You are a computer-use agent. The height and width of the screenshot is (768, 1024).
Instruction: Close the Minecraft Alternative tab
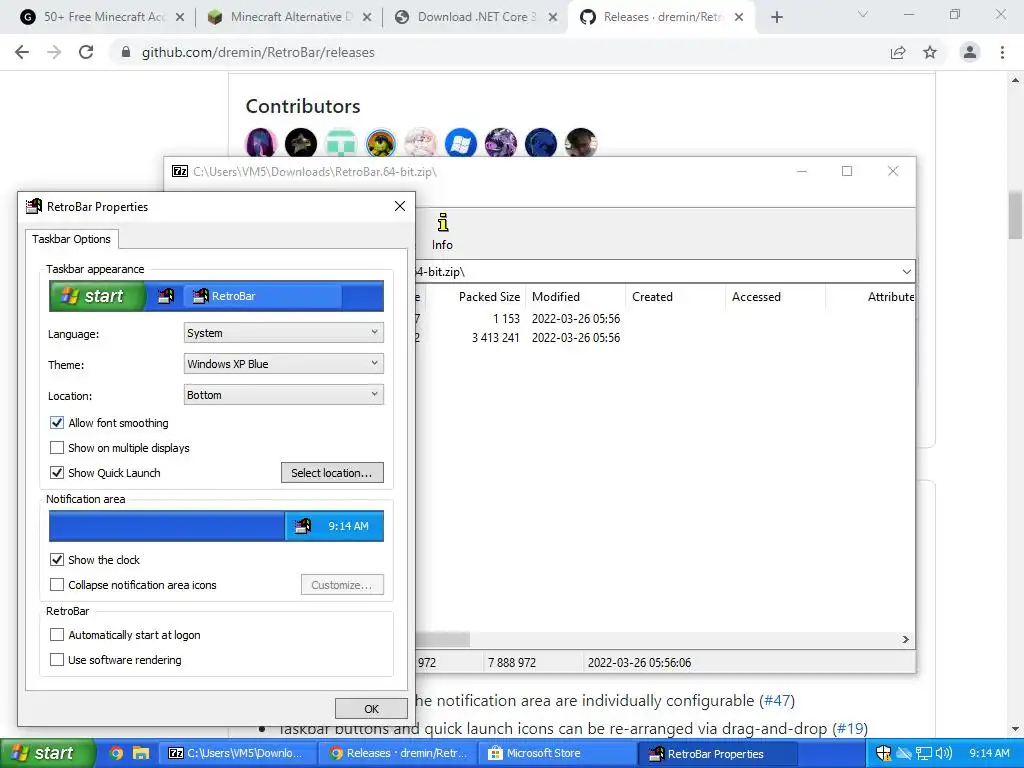tap(367, 17)
